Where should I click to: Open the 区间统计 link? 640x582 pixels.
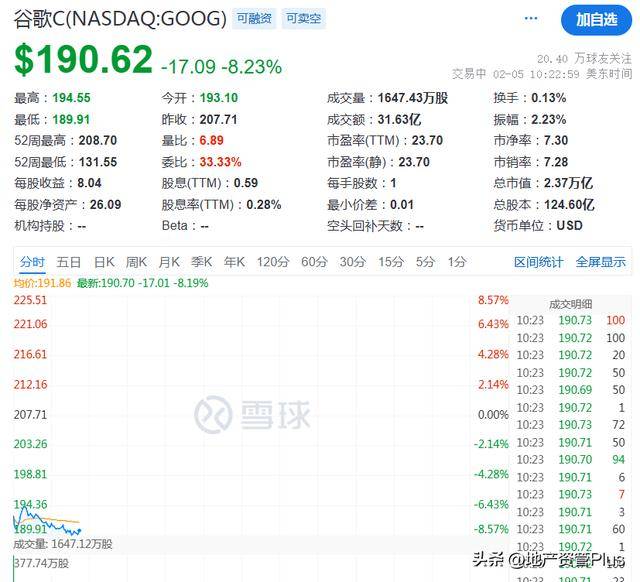click(x=538, y=262)
